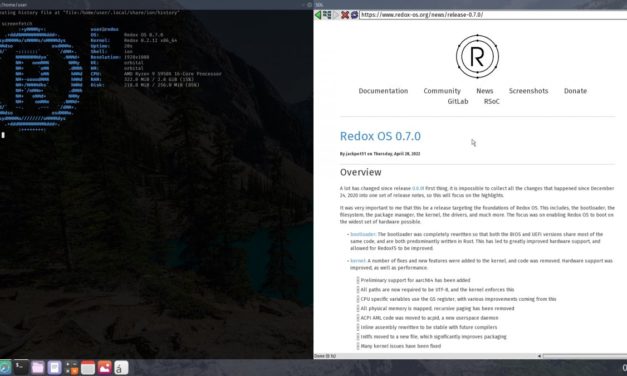Click the Resolution line in terminal output
The height and width of the screenshot is (376, 627).
coord(120,57)
